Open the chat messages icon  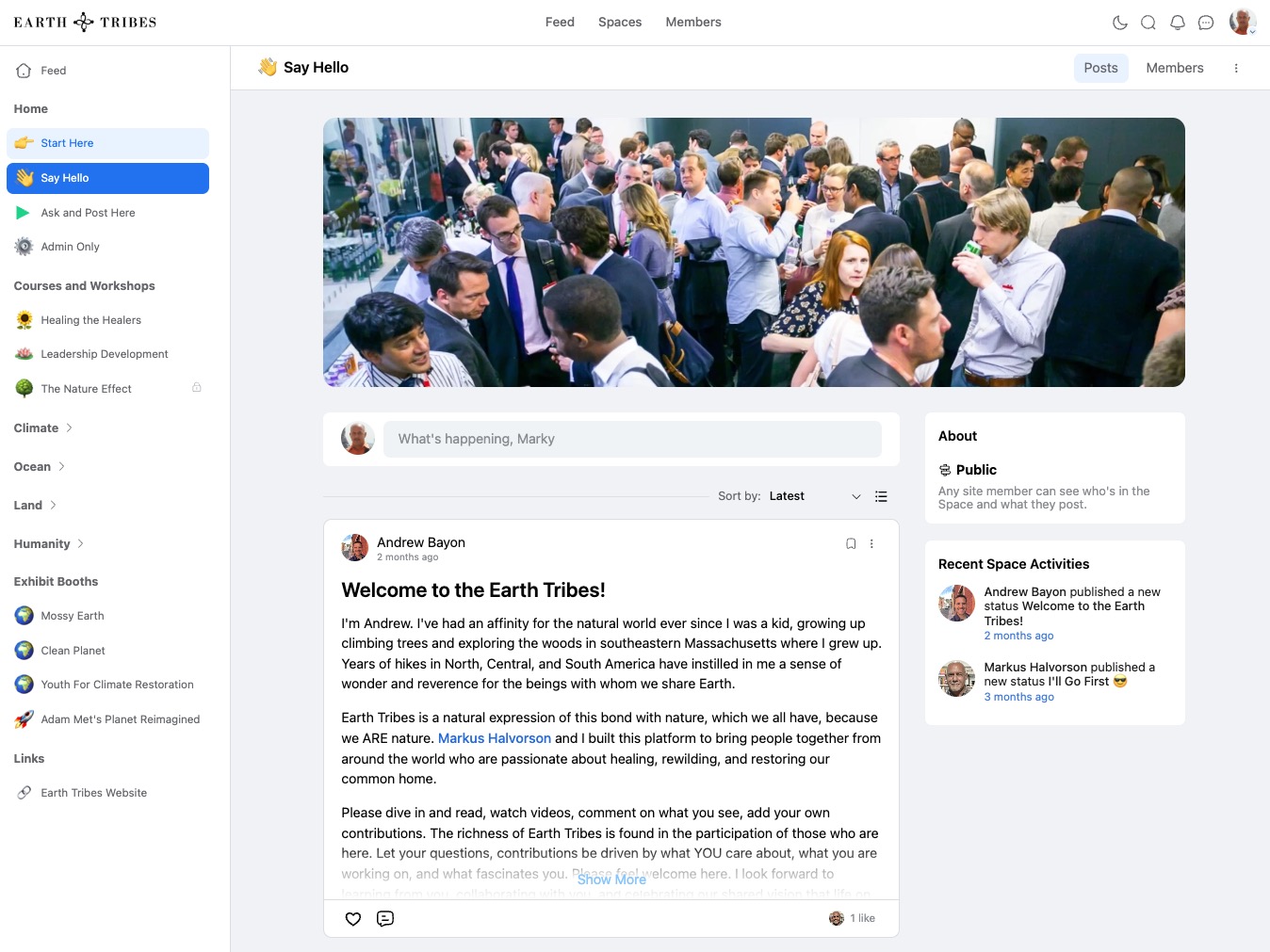pos(1206,23)
